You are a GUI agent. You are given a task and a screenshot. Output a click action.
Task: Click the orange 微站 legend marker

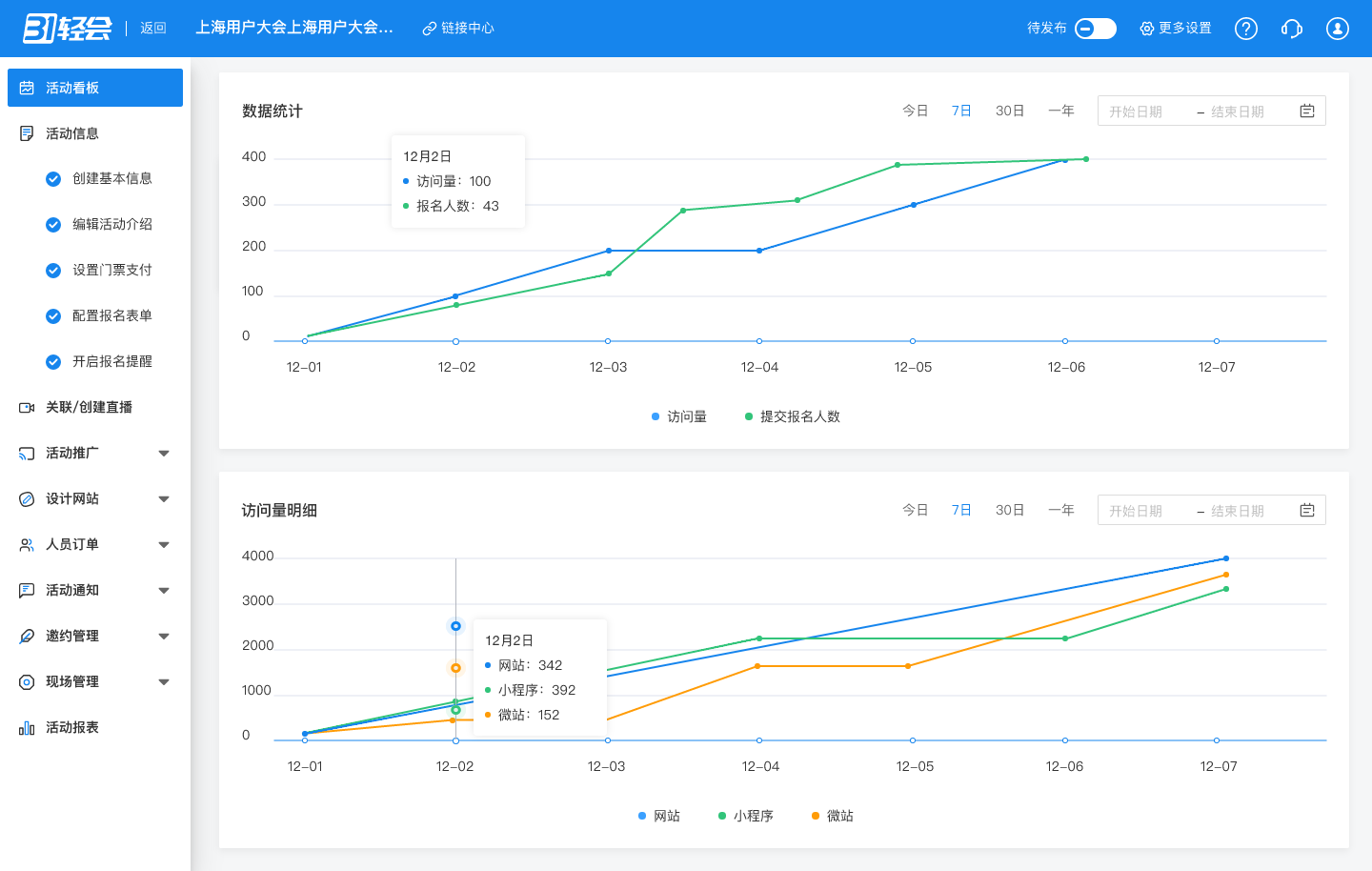(816, 816)
